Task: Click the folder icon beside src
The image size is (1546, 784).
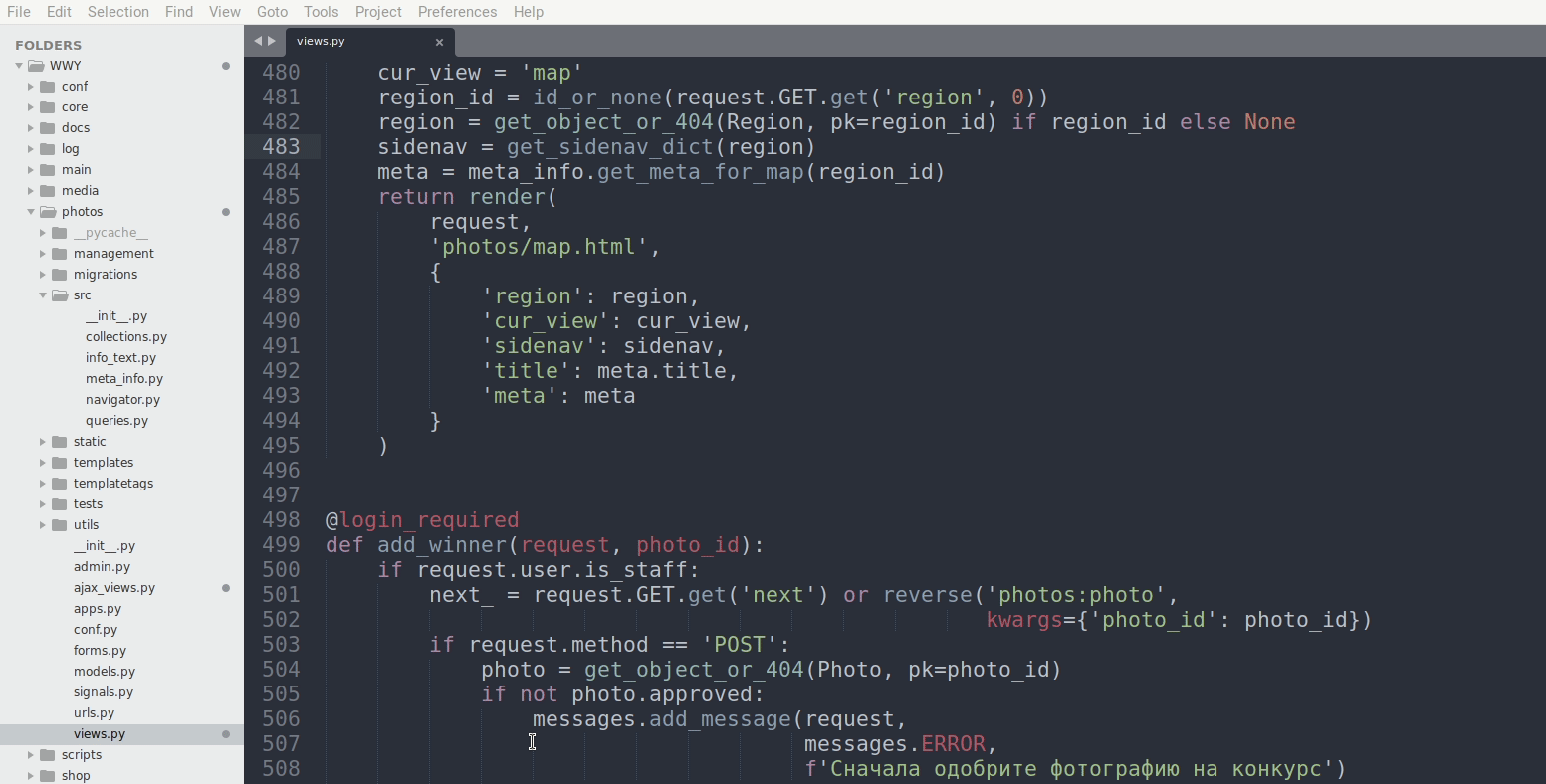Action: point(61,294)
